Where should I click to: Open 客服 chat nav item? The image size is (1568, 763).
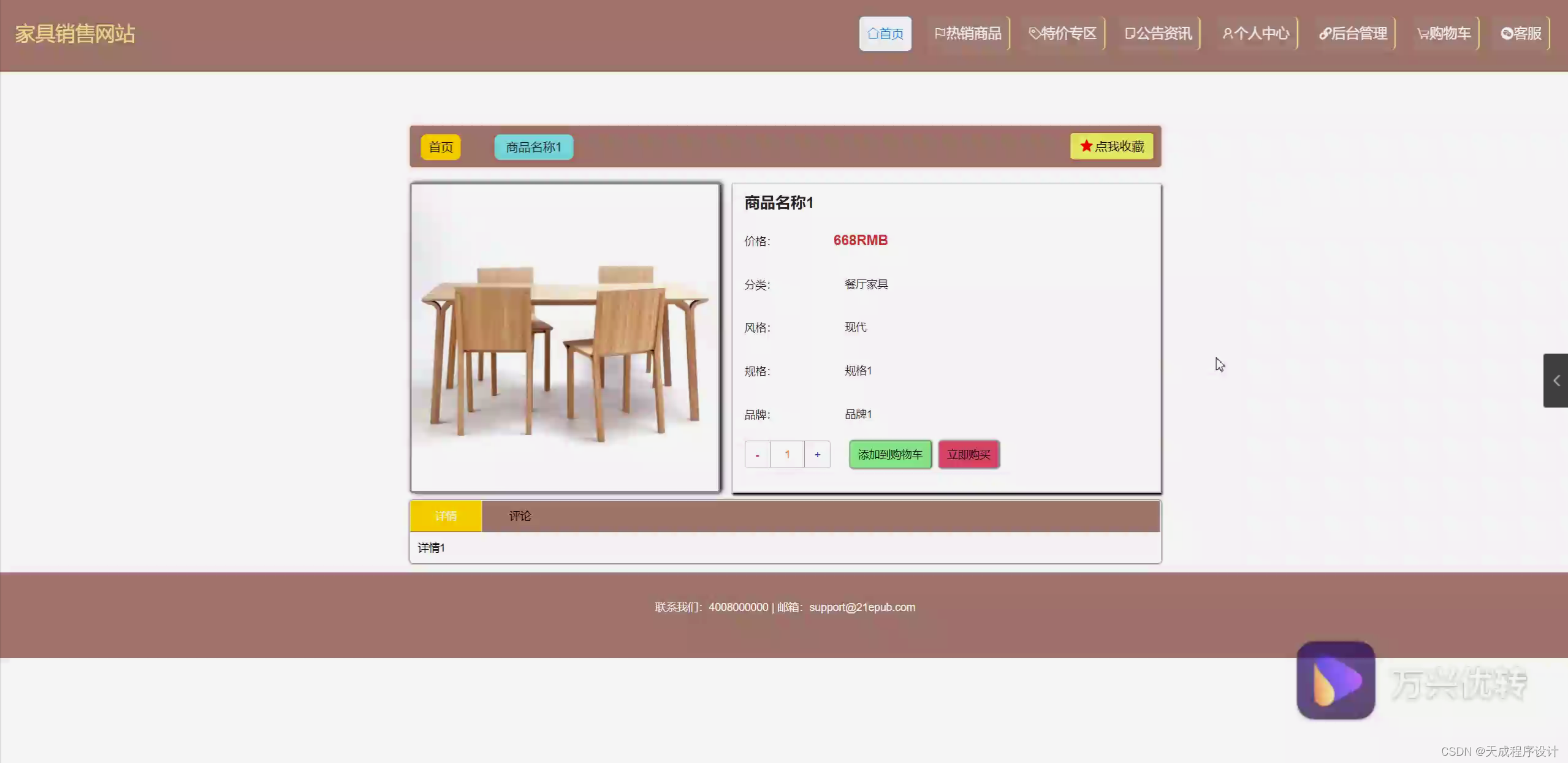click(1521, 34)
